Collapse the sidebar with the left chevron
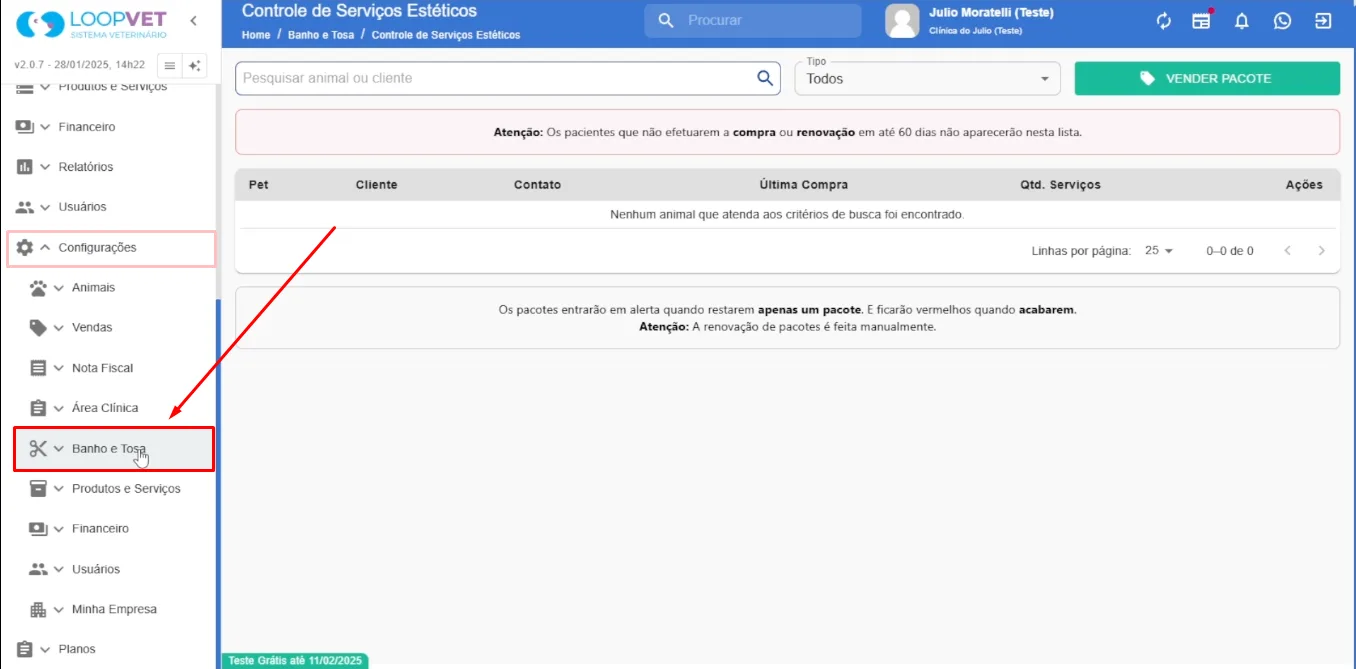The width and height of the screenshot is (1356, 669). tap(193, 21)
